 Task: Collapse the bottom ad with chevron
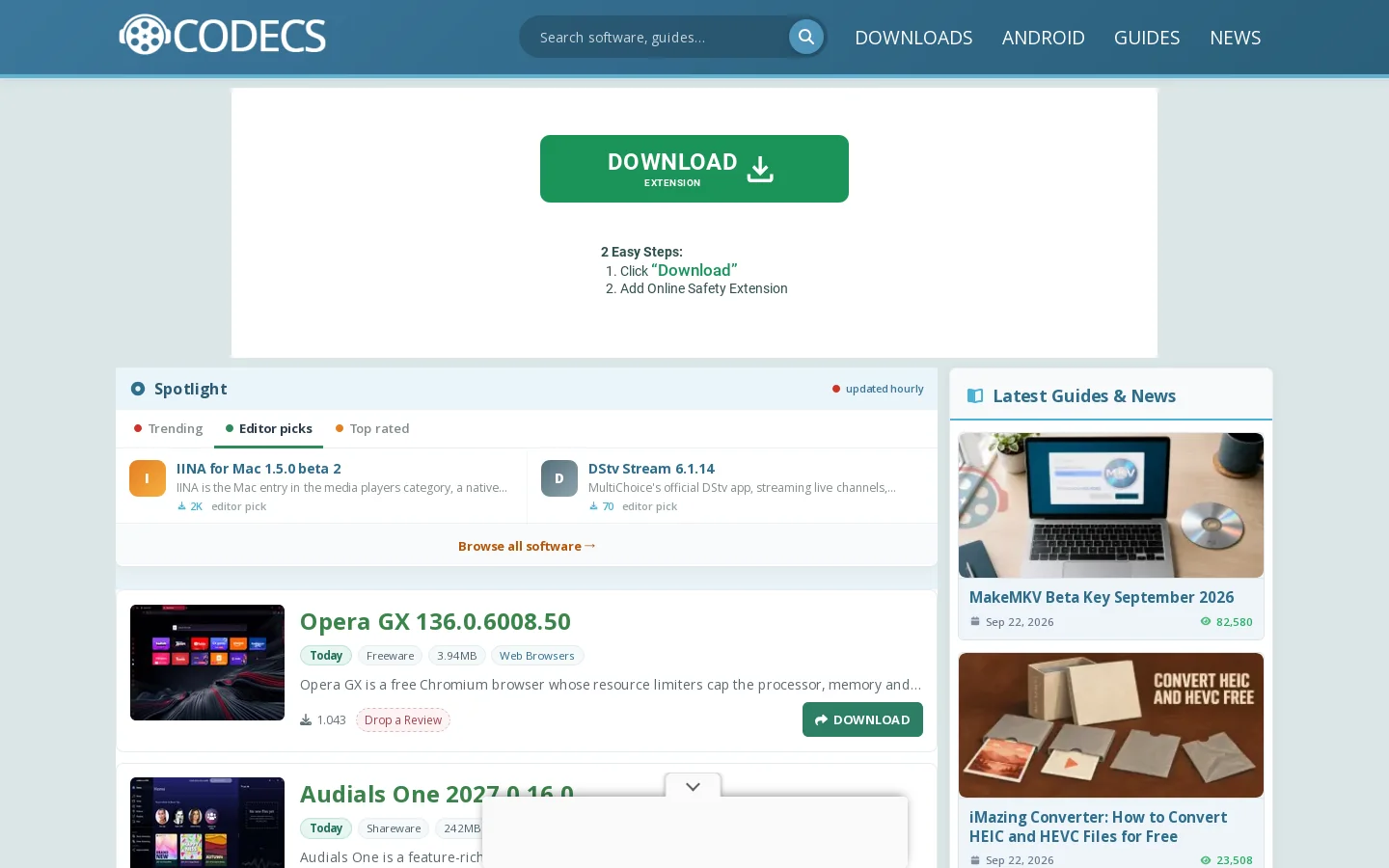693,786
